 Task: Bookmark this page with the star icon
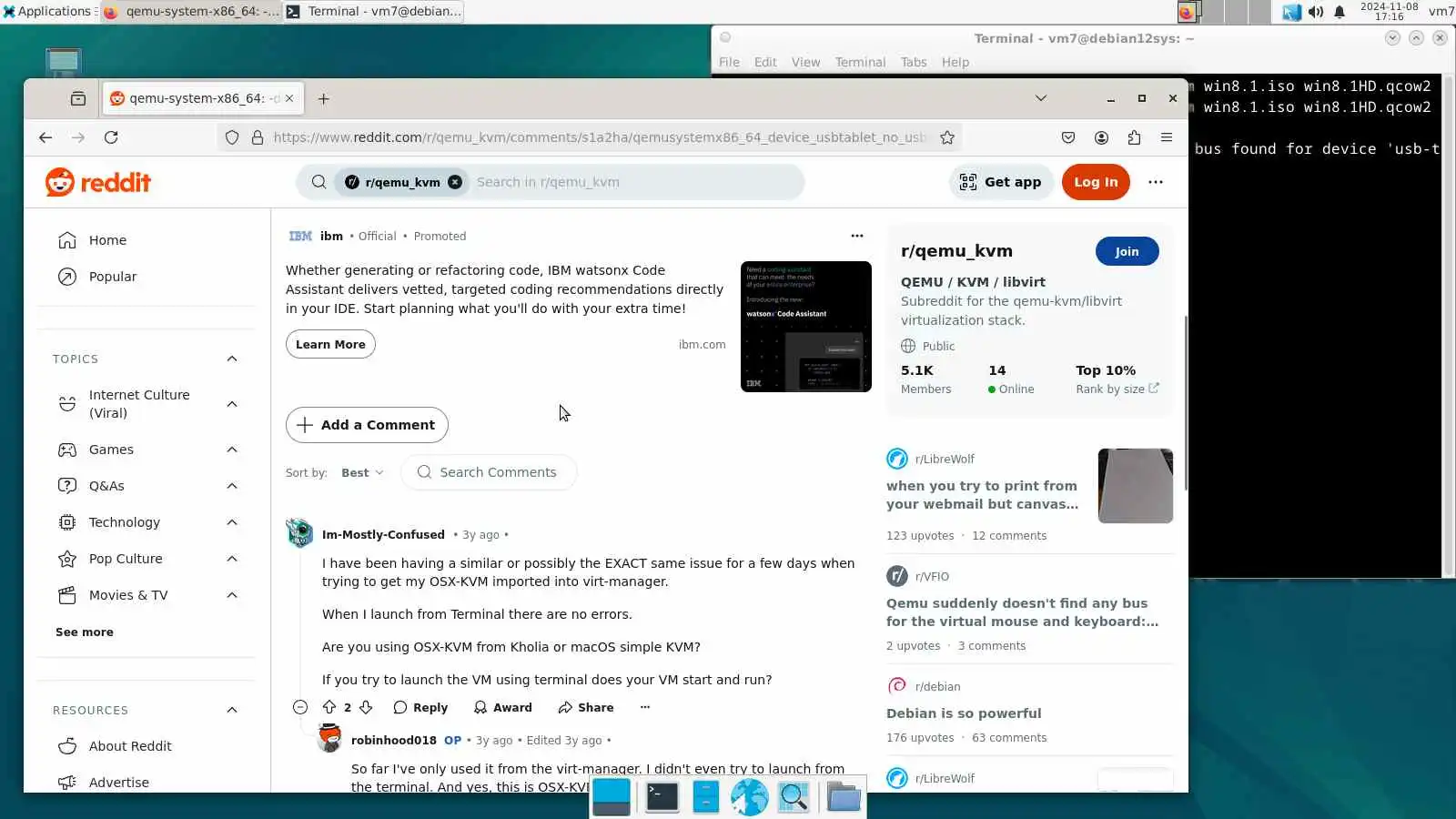[x=947, y=137]
